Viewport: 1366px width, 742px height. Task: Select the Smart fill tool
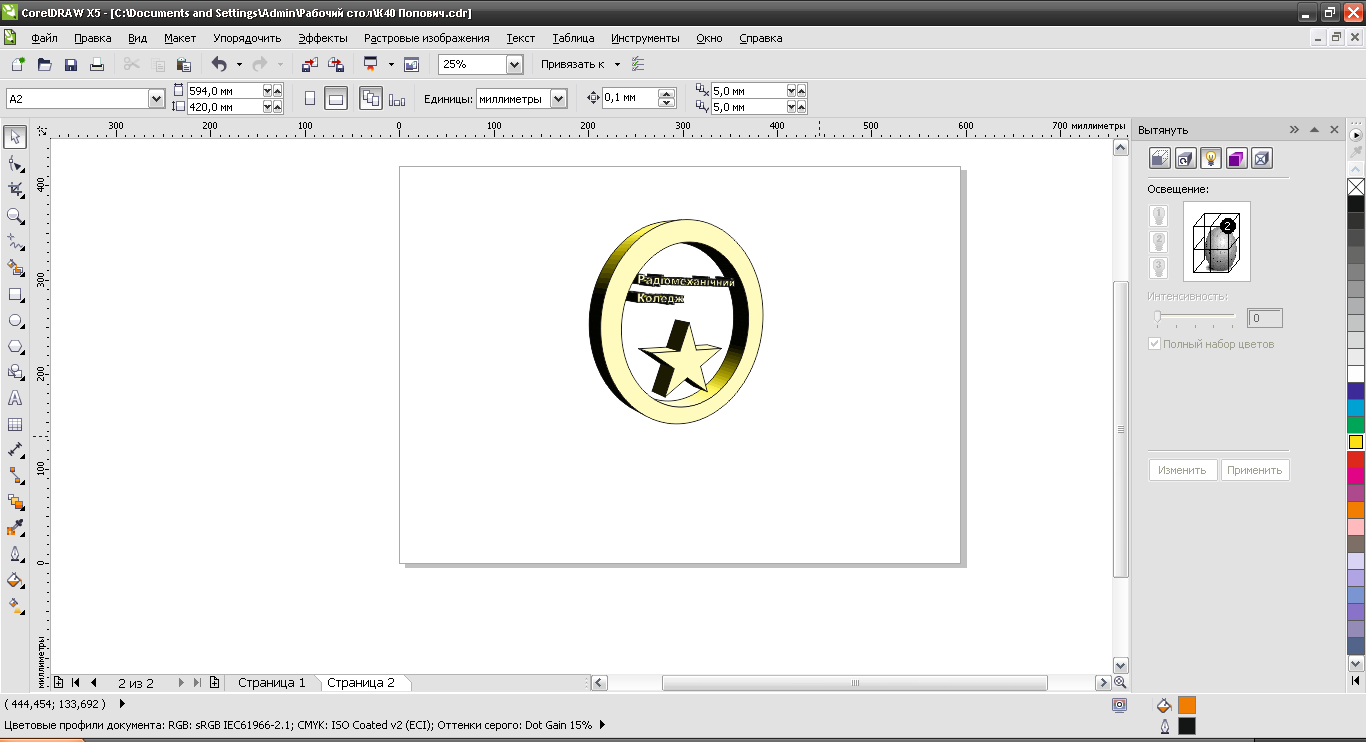pos(15,268)
